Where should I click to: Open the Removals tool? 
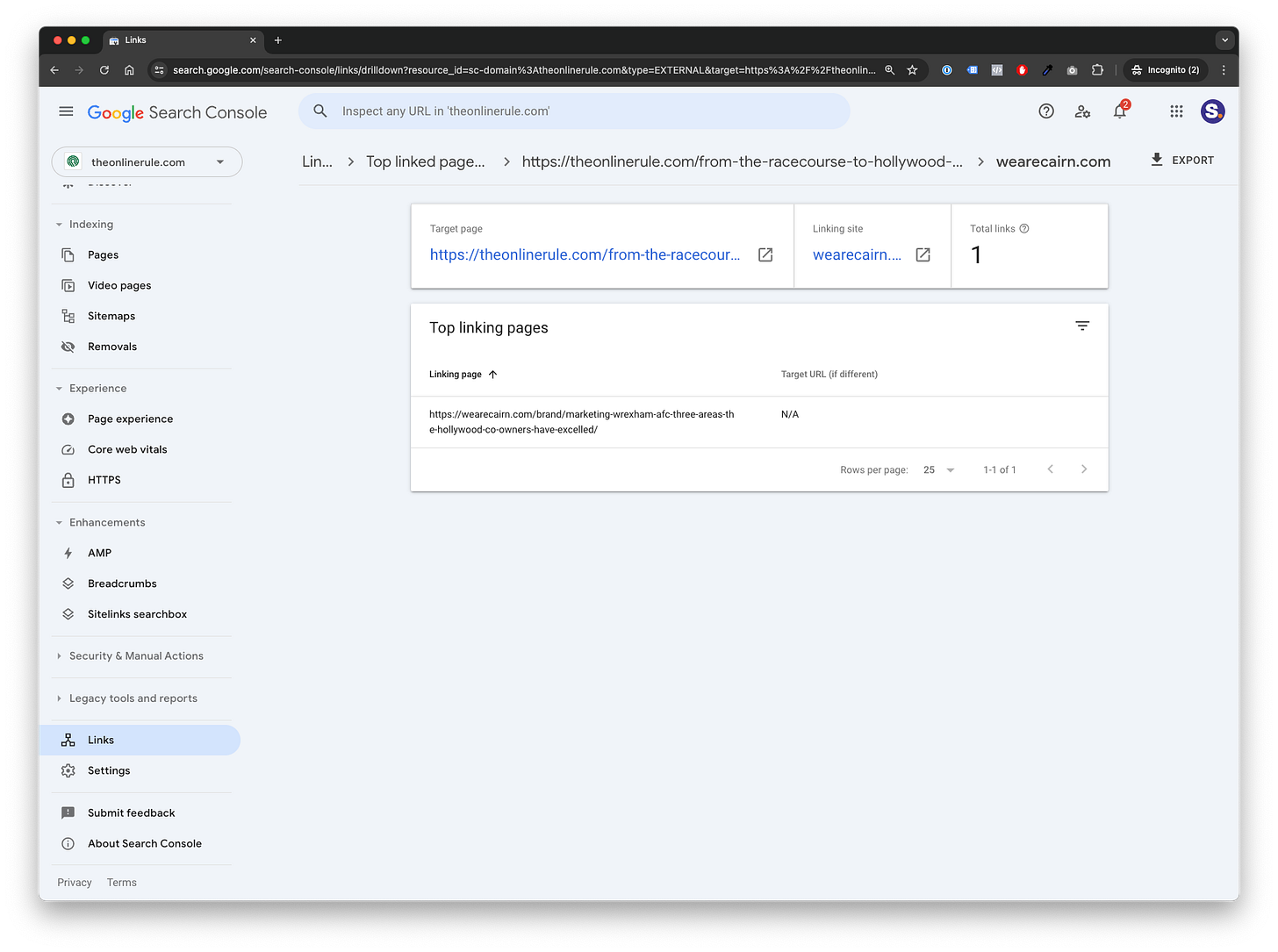[x=111, y=347]
